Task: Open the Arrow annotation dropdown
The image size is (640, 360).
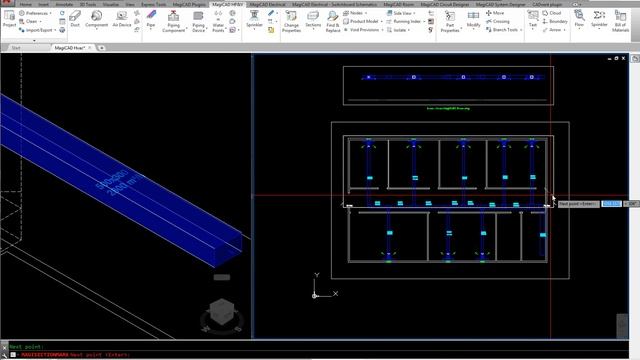Action: pos(554,30)
